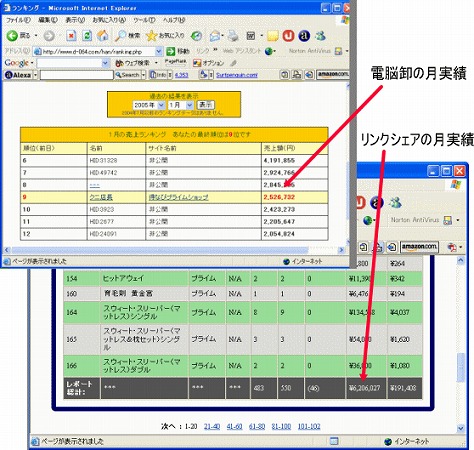Click into the Google toolbar search field
The width and height of the screenshot is (474, 450).
(70, 63)
